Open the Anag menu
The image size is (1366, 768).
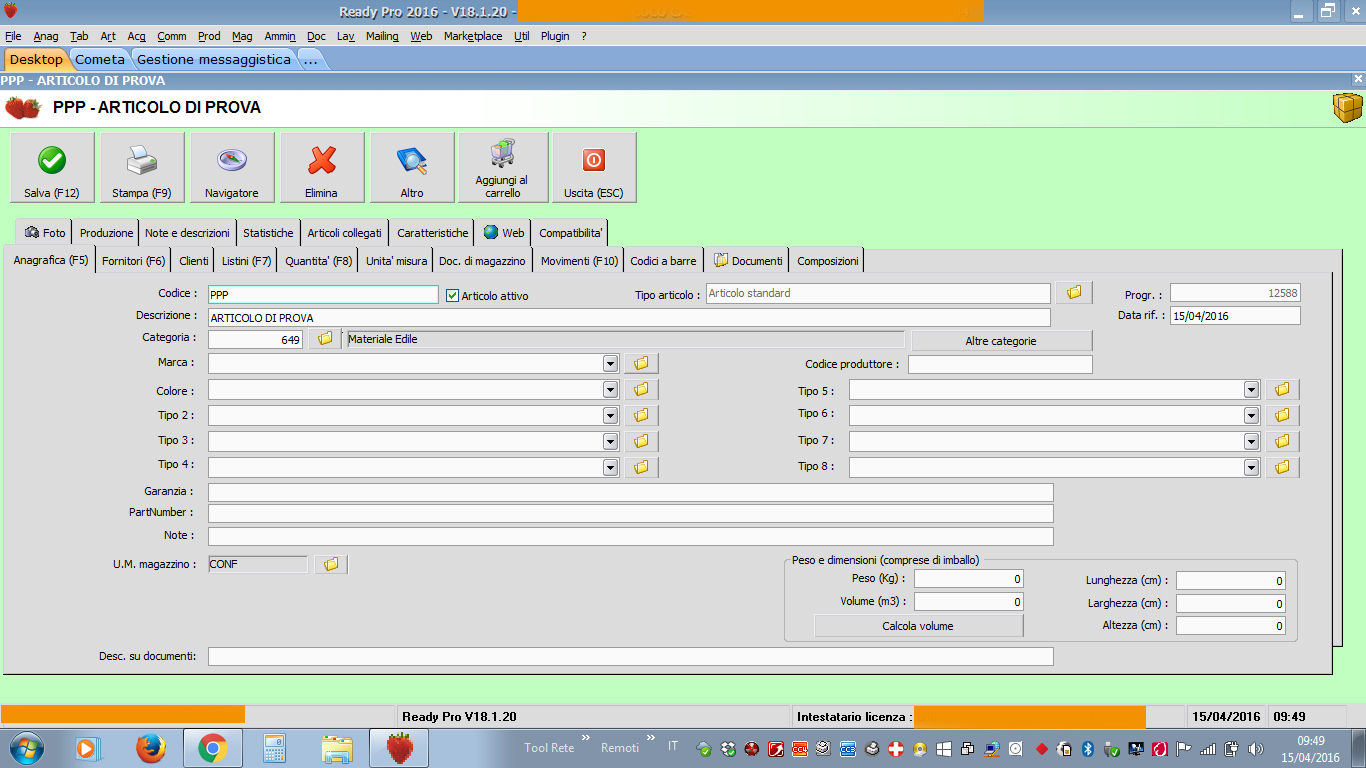pyautogui.click(x=46, y=36)
